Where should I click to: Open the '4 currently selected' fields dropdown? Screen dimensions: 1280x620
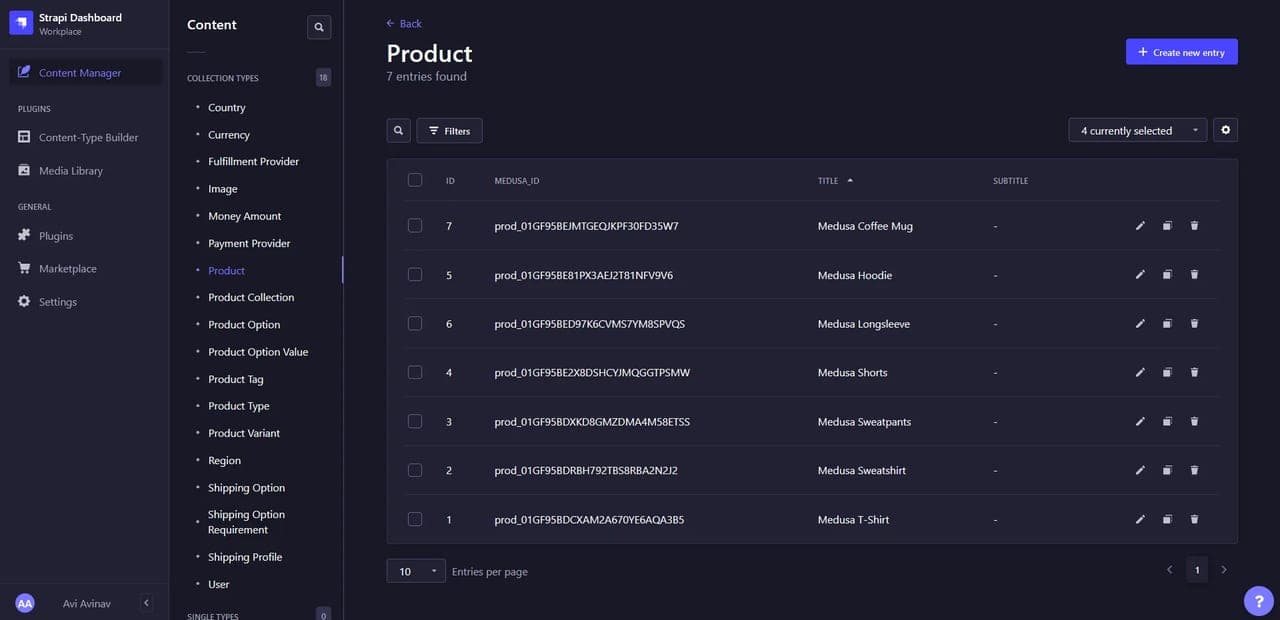pyautogui.click(x=1137, y=130)
